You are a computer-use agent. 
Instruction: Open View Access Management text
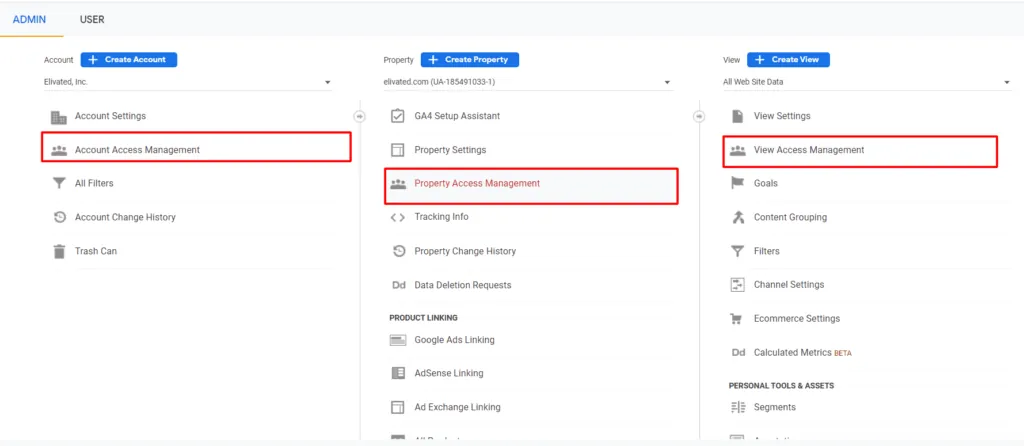click(x=809, y=150)
